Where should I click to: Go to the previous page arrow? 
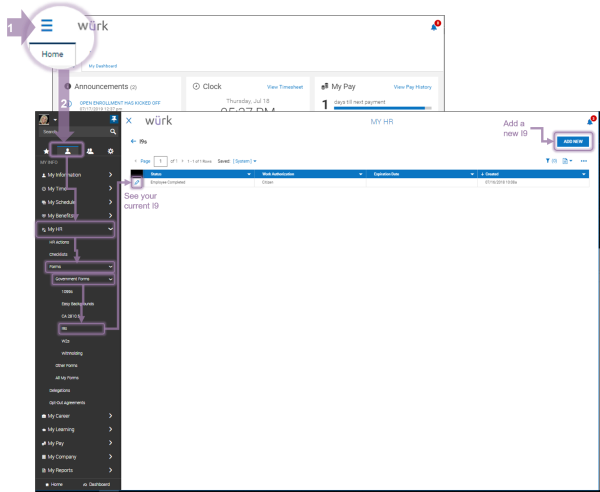coord(135,161)
